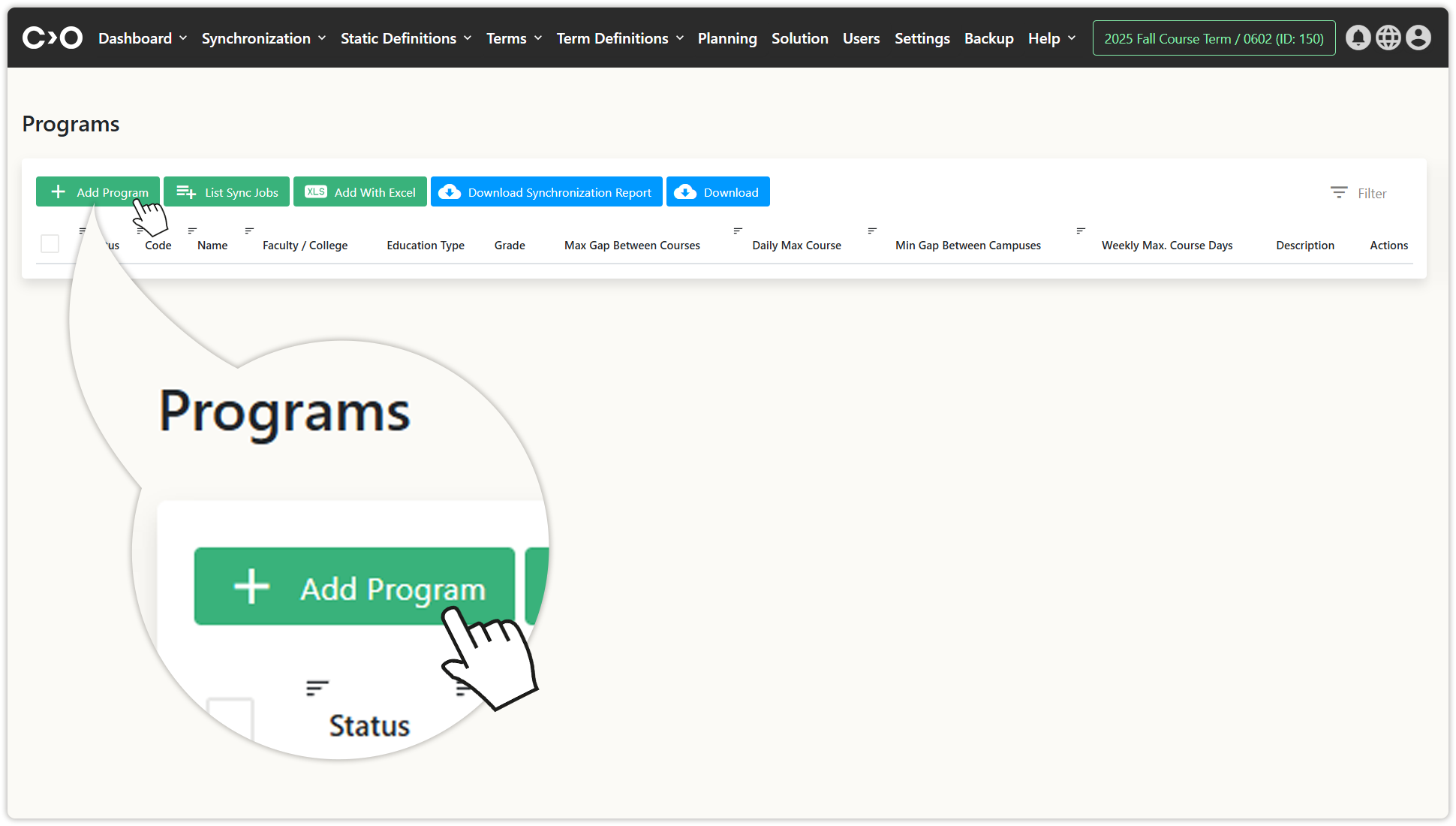The height and width of the screenshot is (826, 1456).
Task: Click the Filter lines icon
Action: click(1338, 193)
